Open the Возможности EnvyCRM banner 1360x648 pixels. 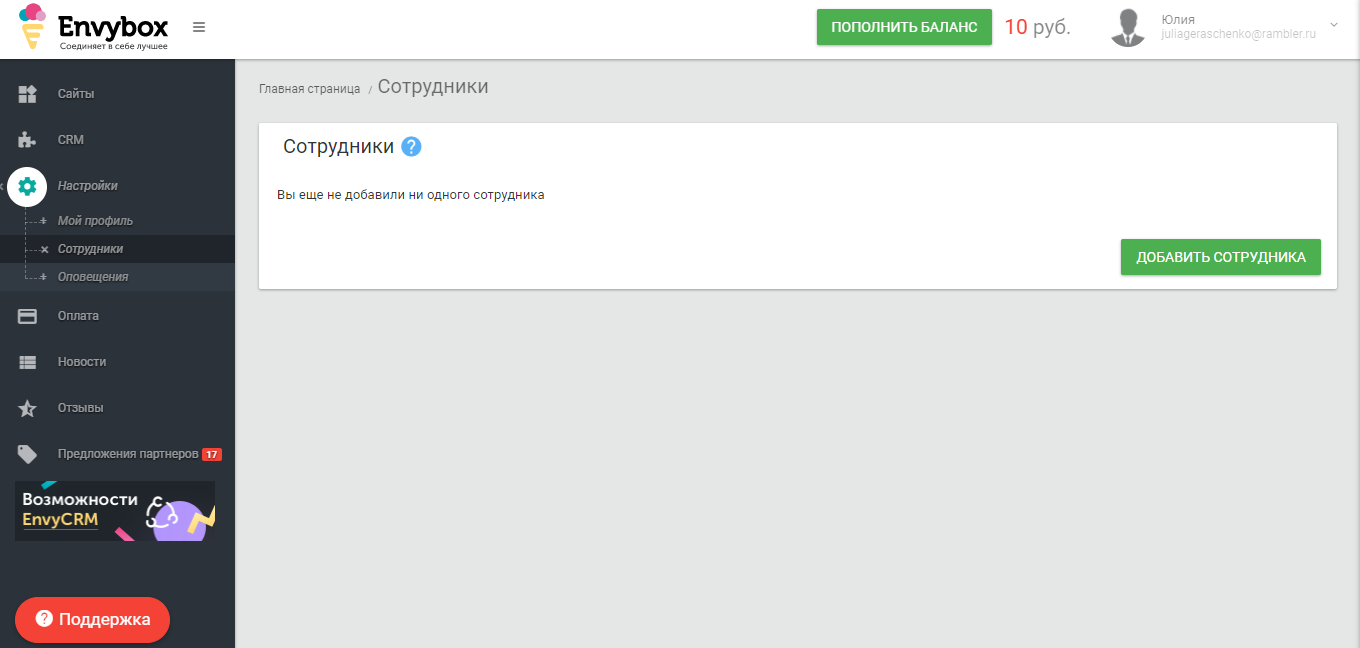115,511
